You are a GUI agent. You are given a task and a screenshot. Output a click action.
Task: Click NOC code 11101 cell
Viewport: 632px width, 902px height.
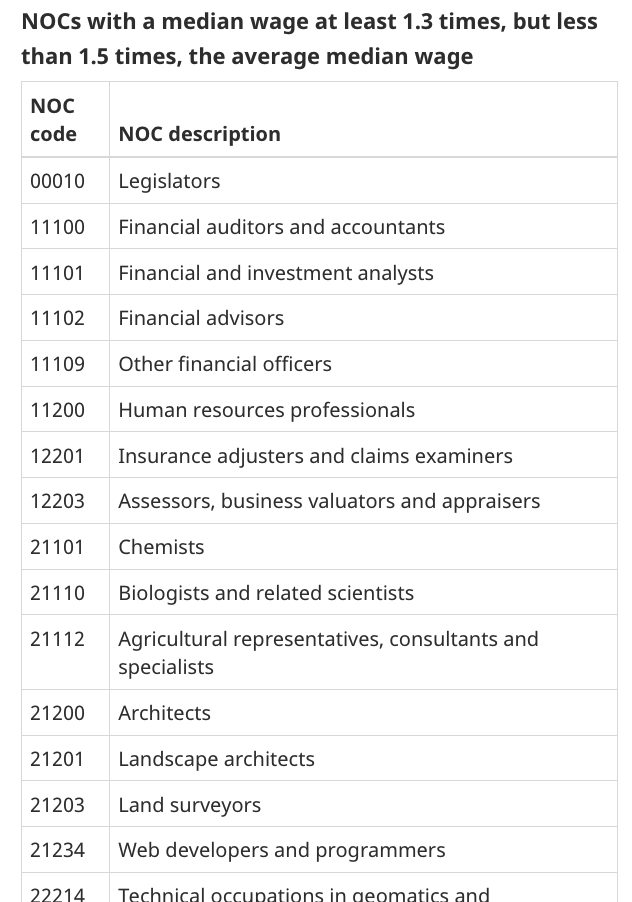coord(57,273)
